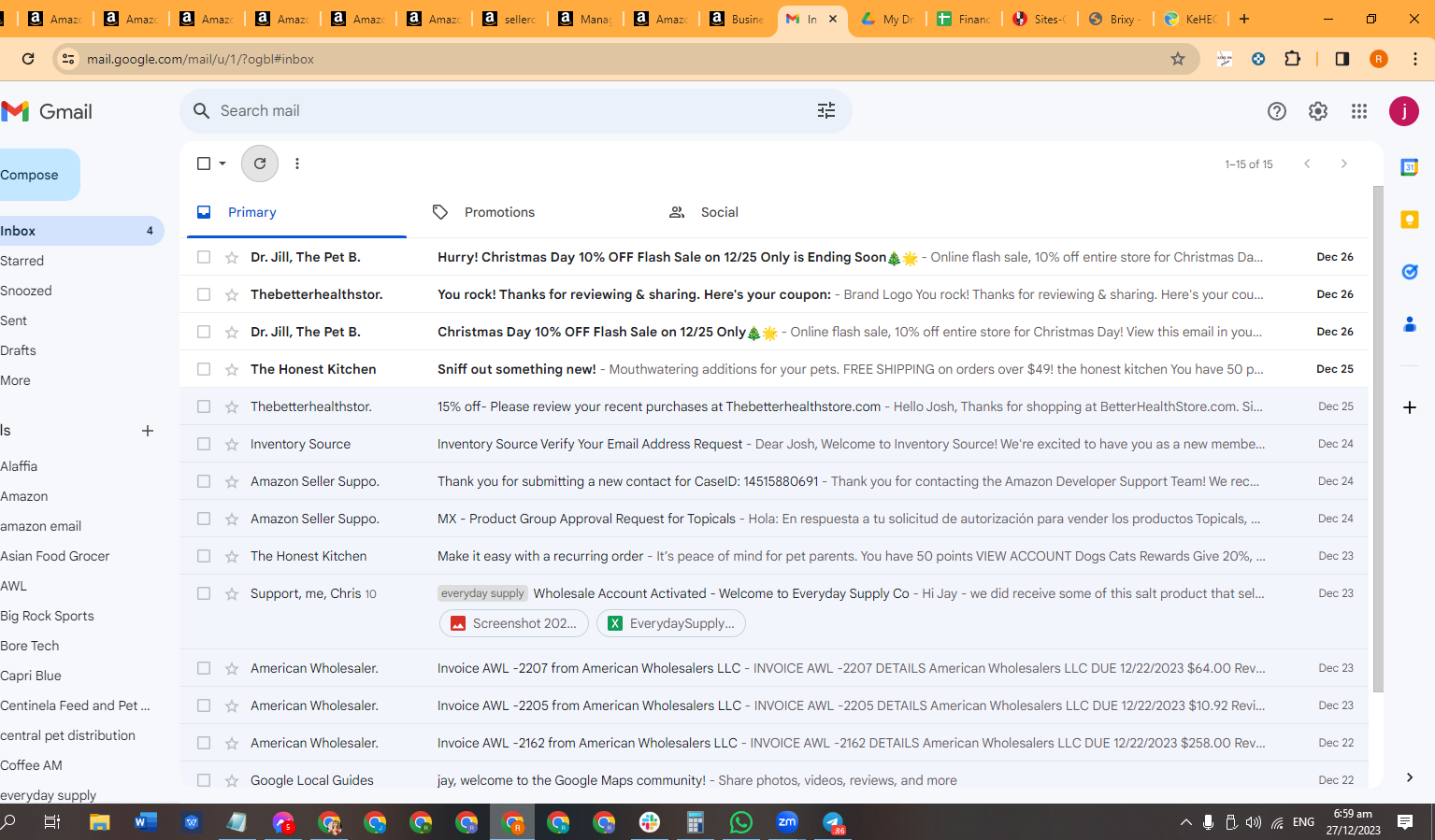Open the search options filter icon
Viewport: 1435px width, 840px height.
point(826,111)
